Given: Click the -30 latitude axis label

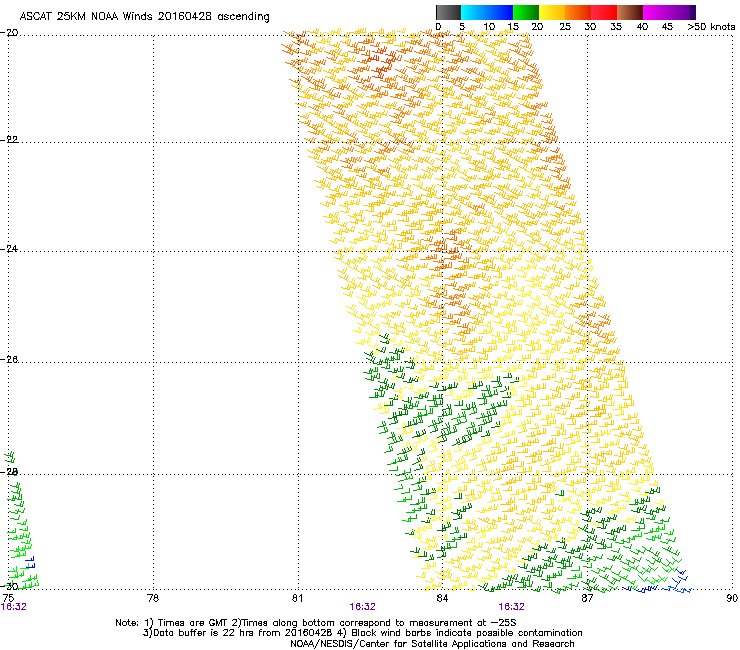Looking at the screenshot, I should (9, 586).
